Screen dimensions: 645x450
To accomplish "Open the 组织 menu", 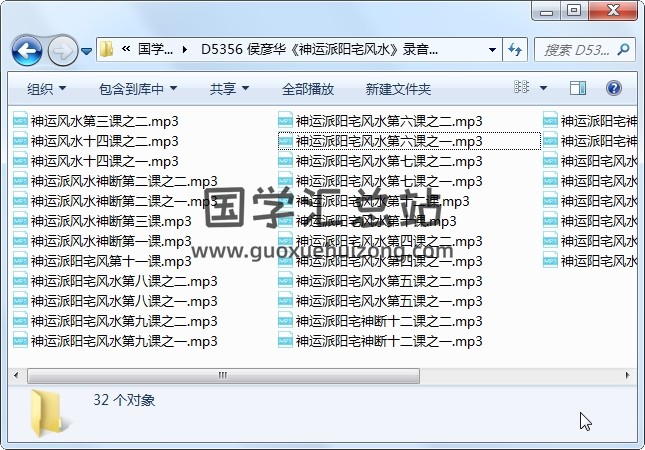I will tap(46, 89).
